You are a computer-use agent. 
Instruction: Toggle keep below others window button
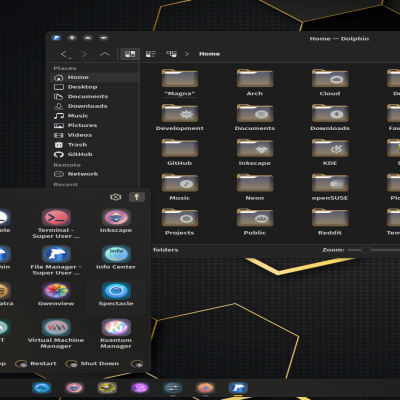[104, 38]
